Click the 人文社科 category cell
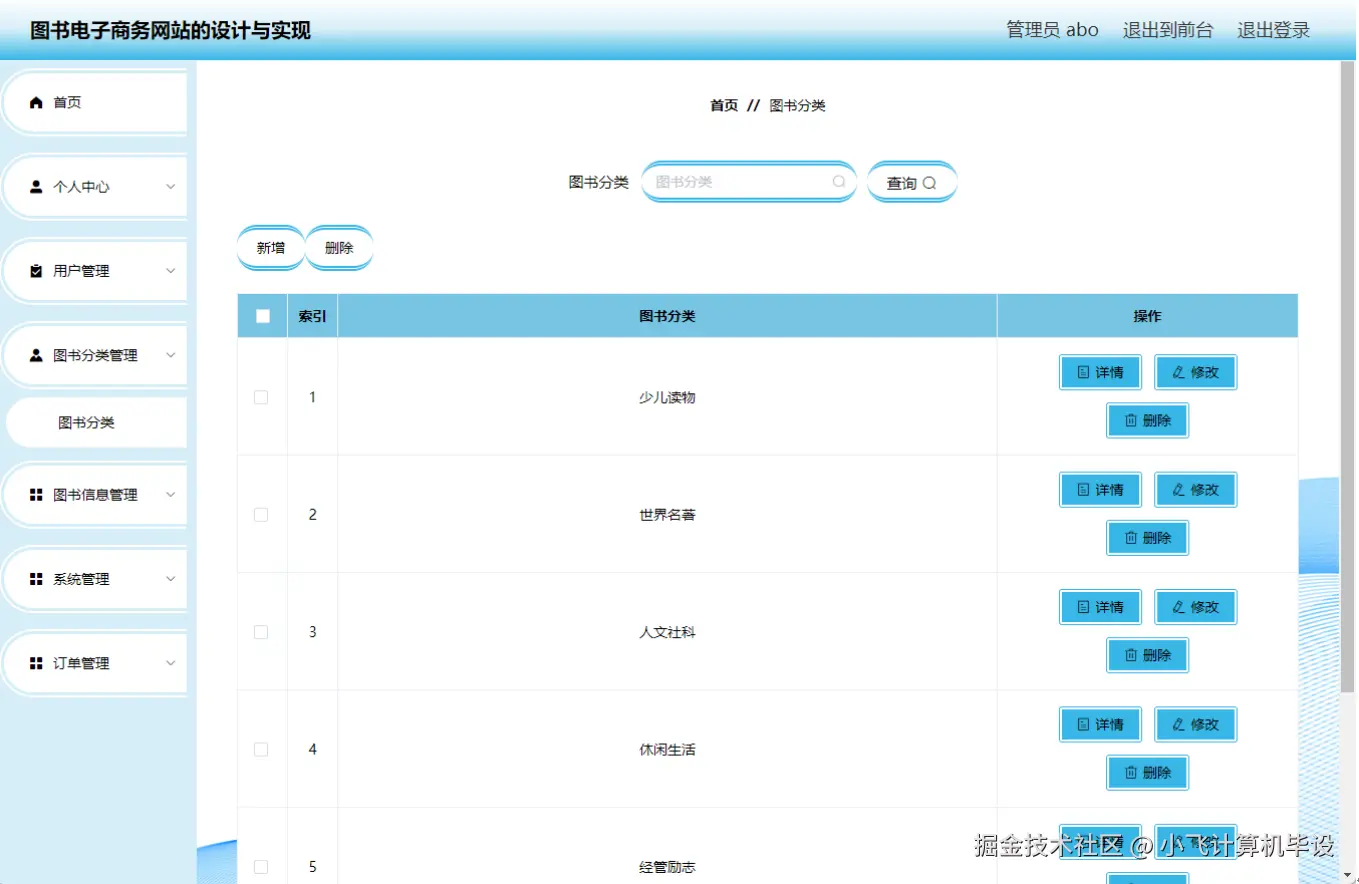Screen dimensions: 1359x884 click(x=667, y=632)
